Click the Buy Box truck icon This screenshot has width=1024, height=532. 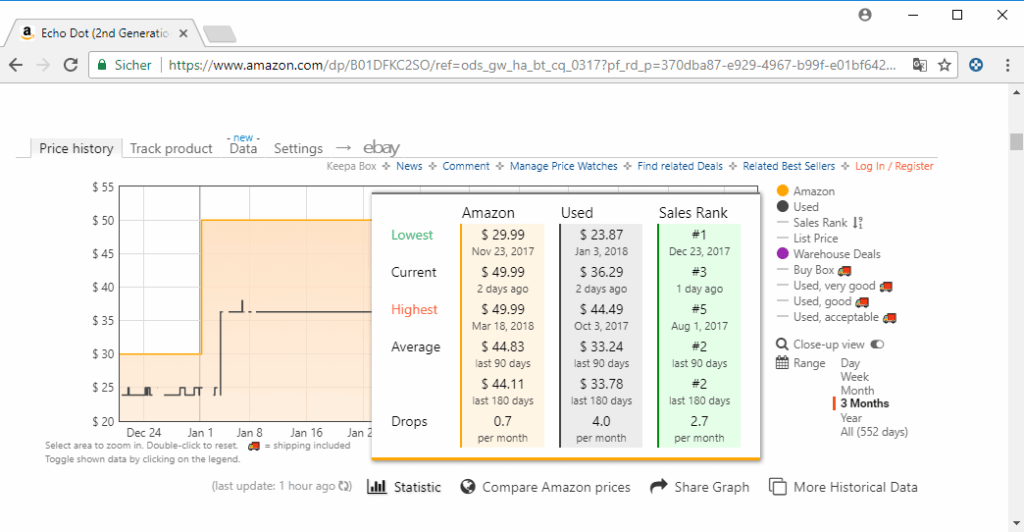click(x=844, y=270)
